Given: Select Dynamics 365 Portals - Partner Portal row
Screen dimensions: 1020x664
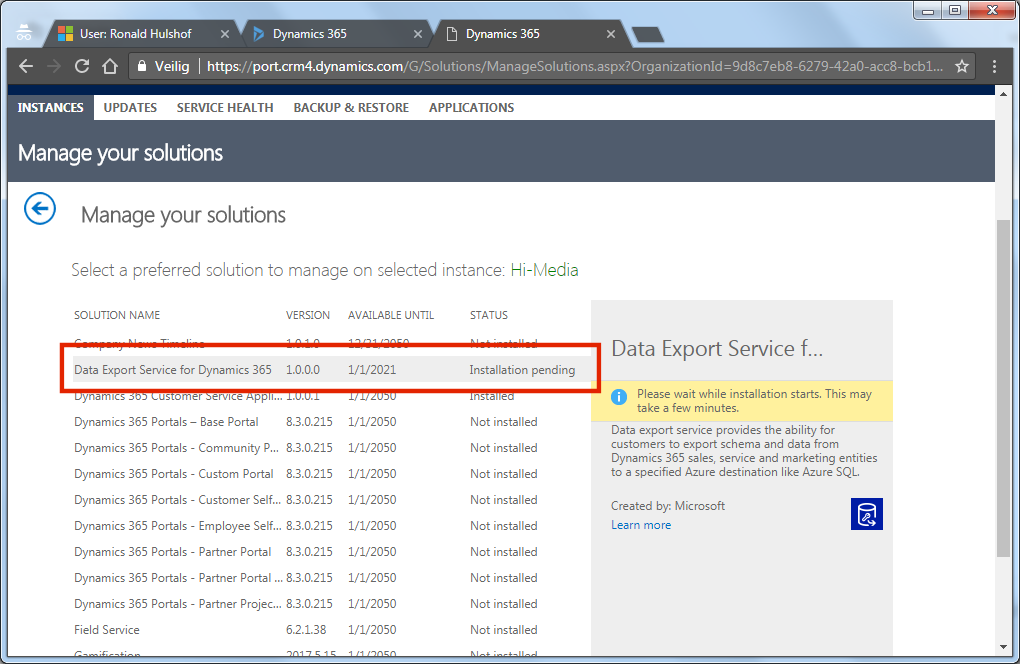Looking at the screenshot, I should (332, 551).
